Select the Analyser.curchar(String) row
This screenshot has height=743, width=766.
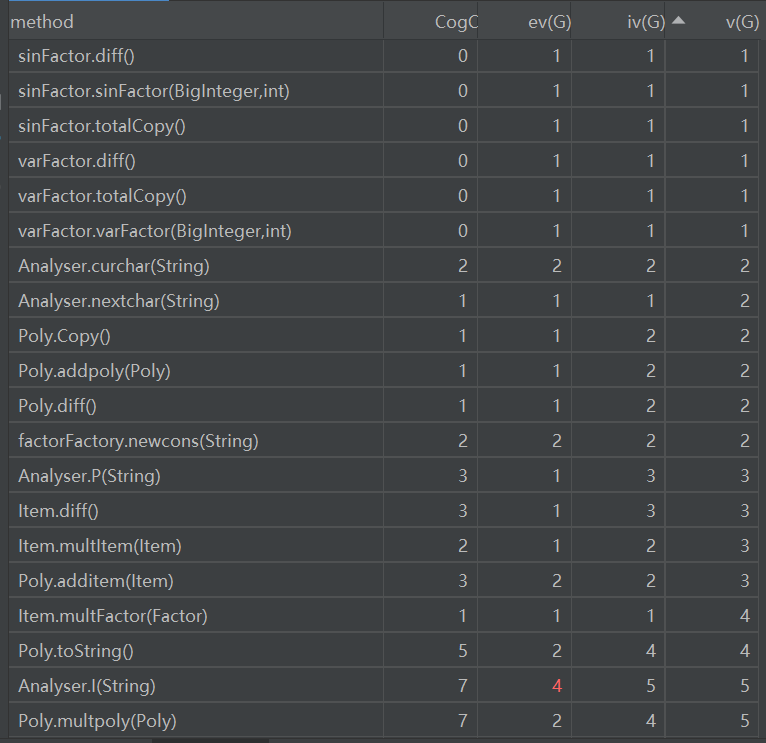113,266
